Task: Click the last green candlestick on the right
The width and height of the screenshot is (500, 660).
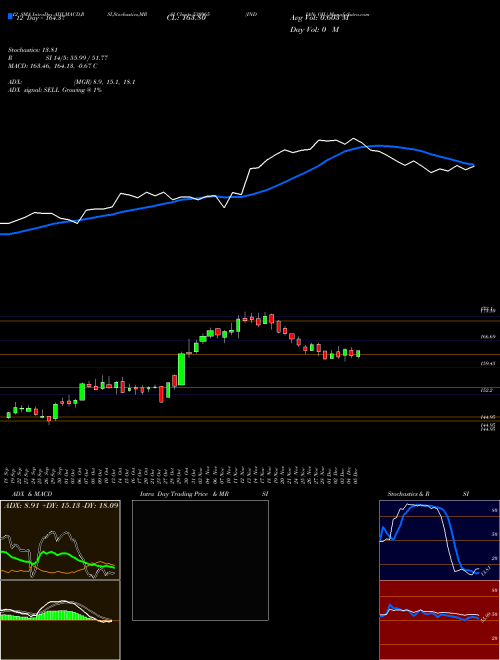Action: pos(358,354)
